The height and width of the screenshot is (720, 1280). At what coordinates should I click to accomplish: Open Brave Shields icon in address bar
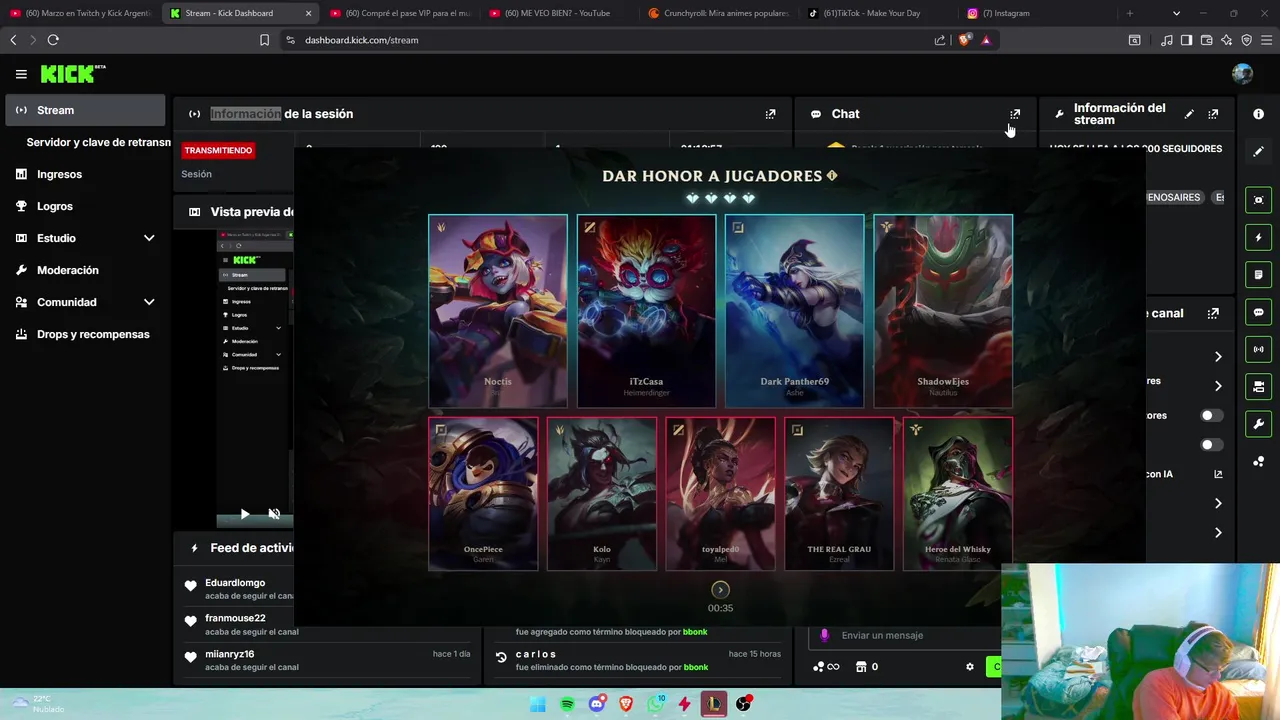[964, 40]
